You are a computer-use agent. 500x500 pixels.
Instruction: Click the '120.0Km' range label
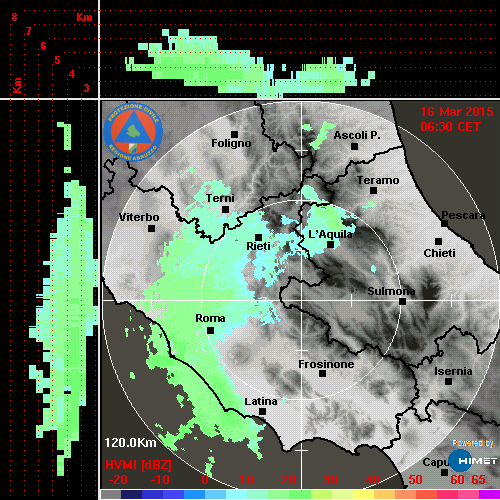pyautogui.click(x=130, y=443)
